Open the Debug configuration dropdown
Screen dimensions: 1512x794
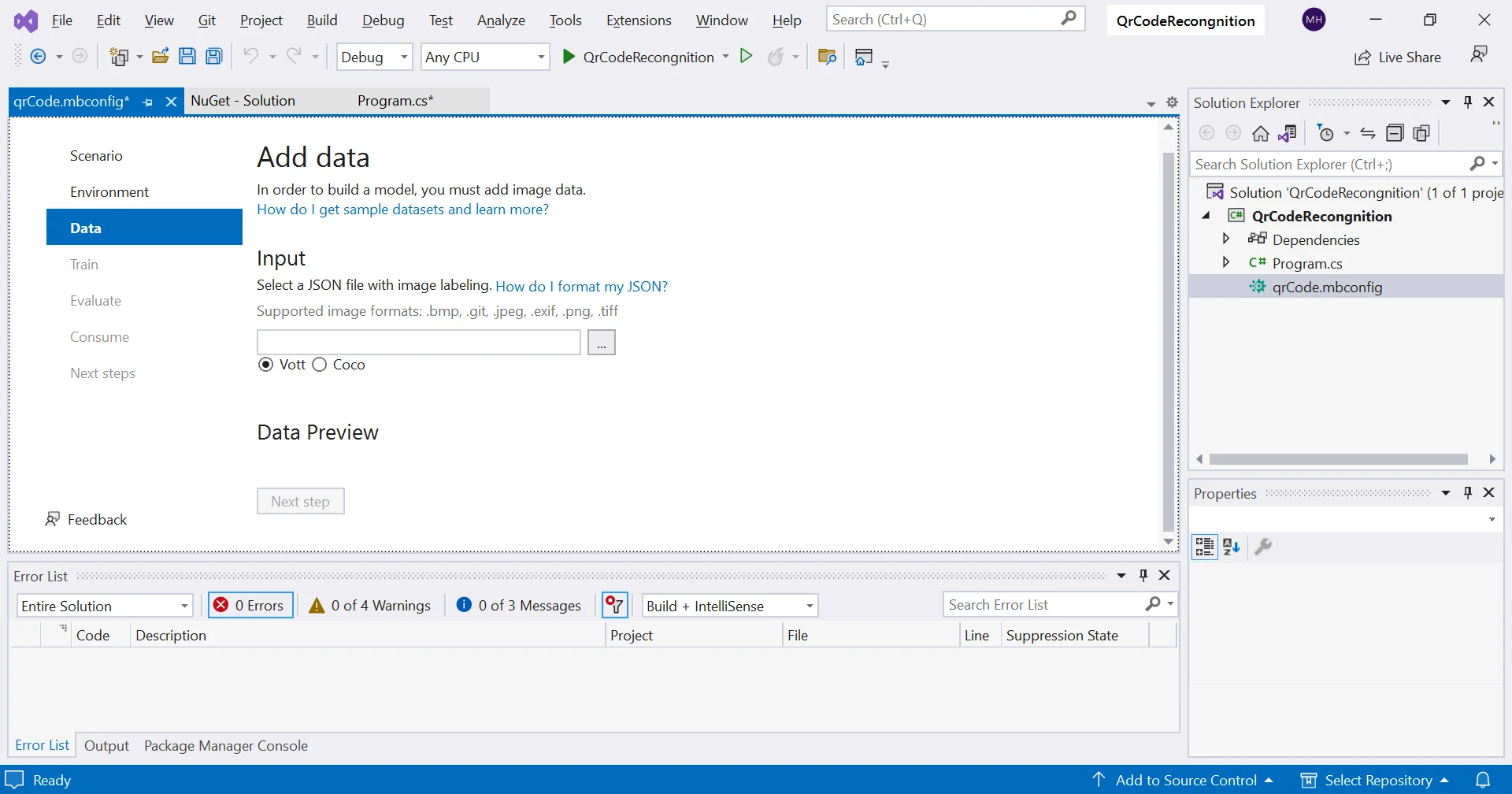tap(374, 58)
